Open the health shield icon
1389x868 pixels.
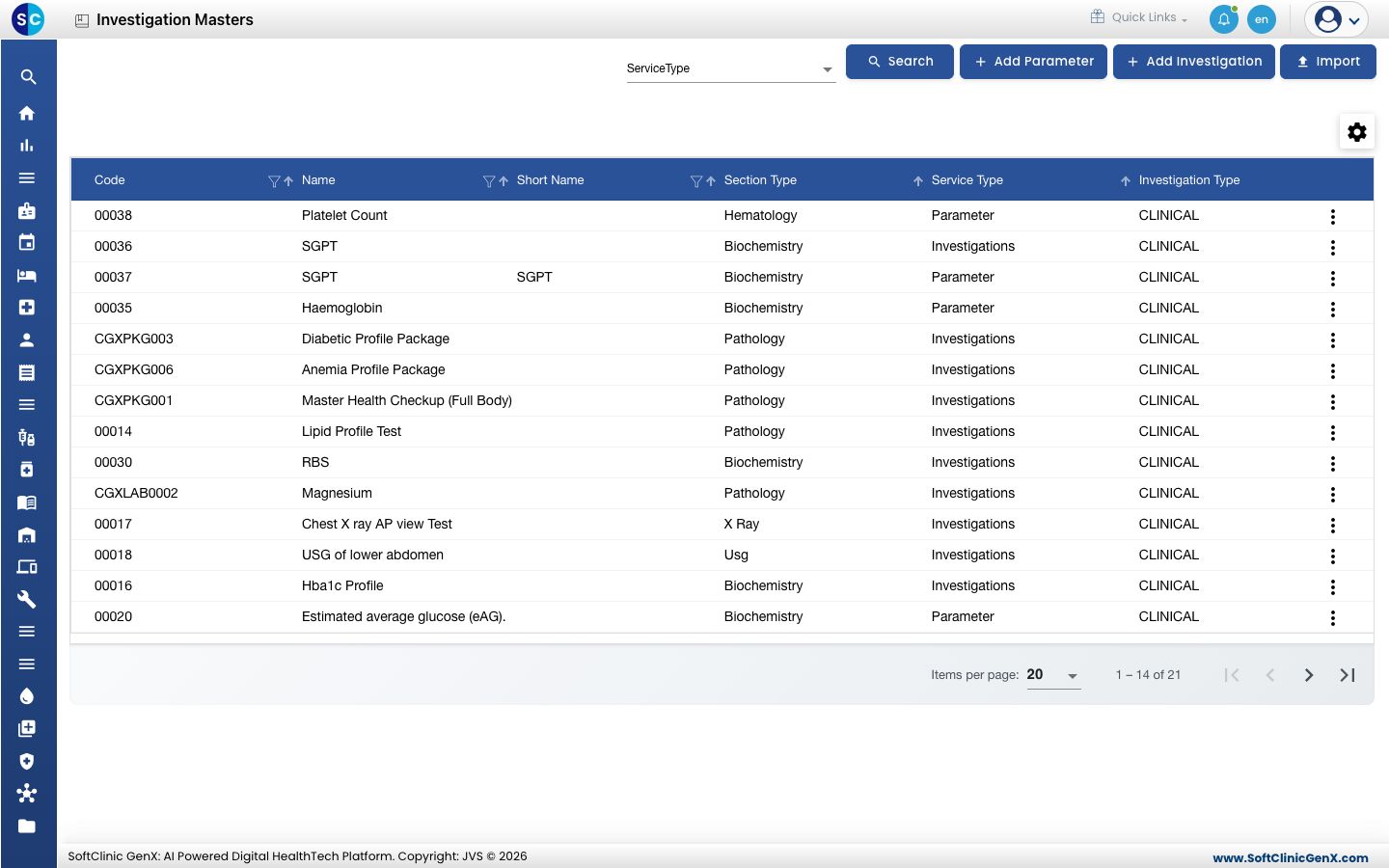pos(27,761)
